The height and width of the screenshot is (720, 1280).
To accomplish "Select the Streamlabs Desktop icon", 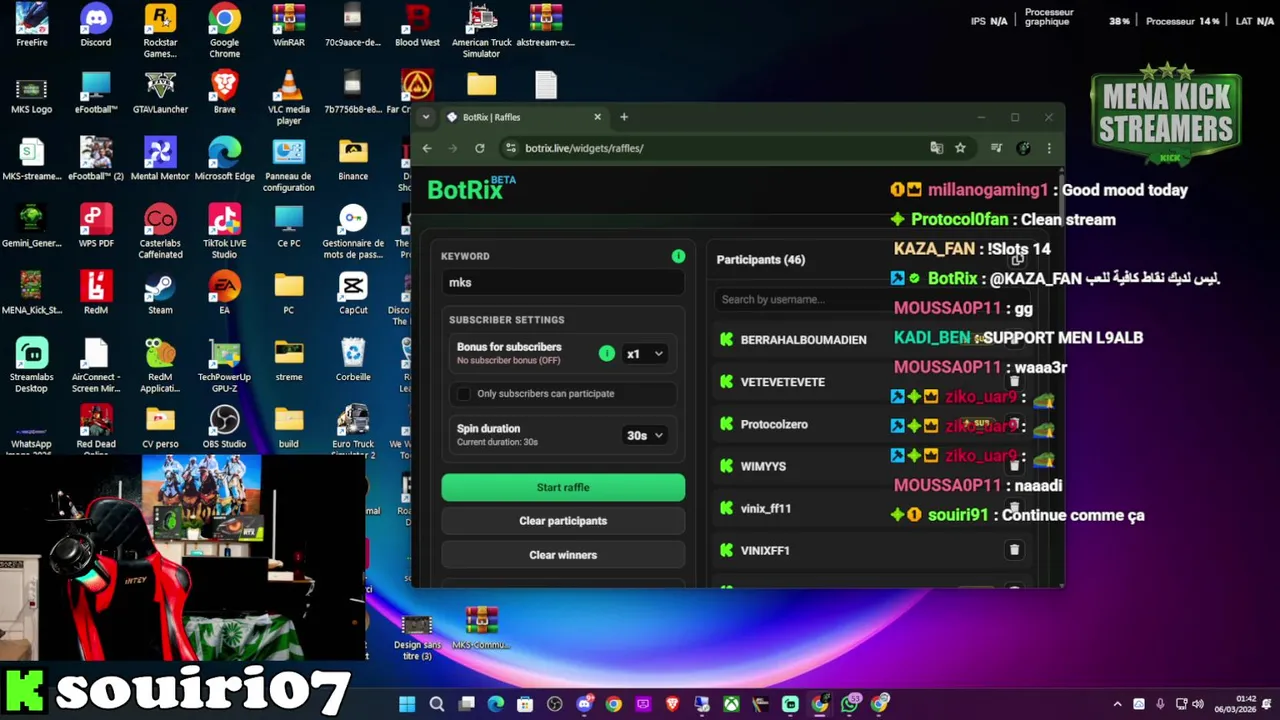I will coord(32,366).
